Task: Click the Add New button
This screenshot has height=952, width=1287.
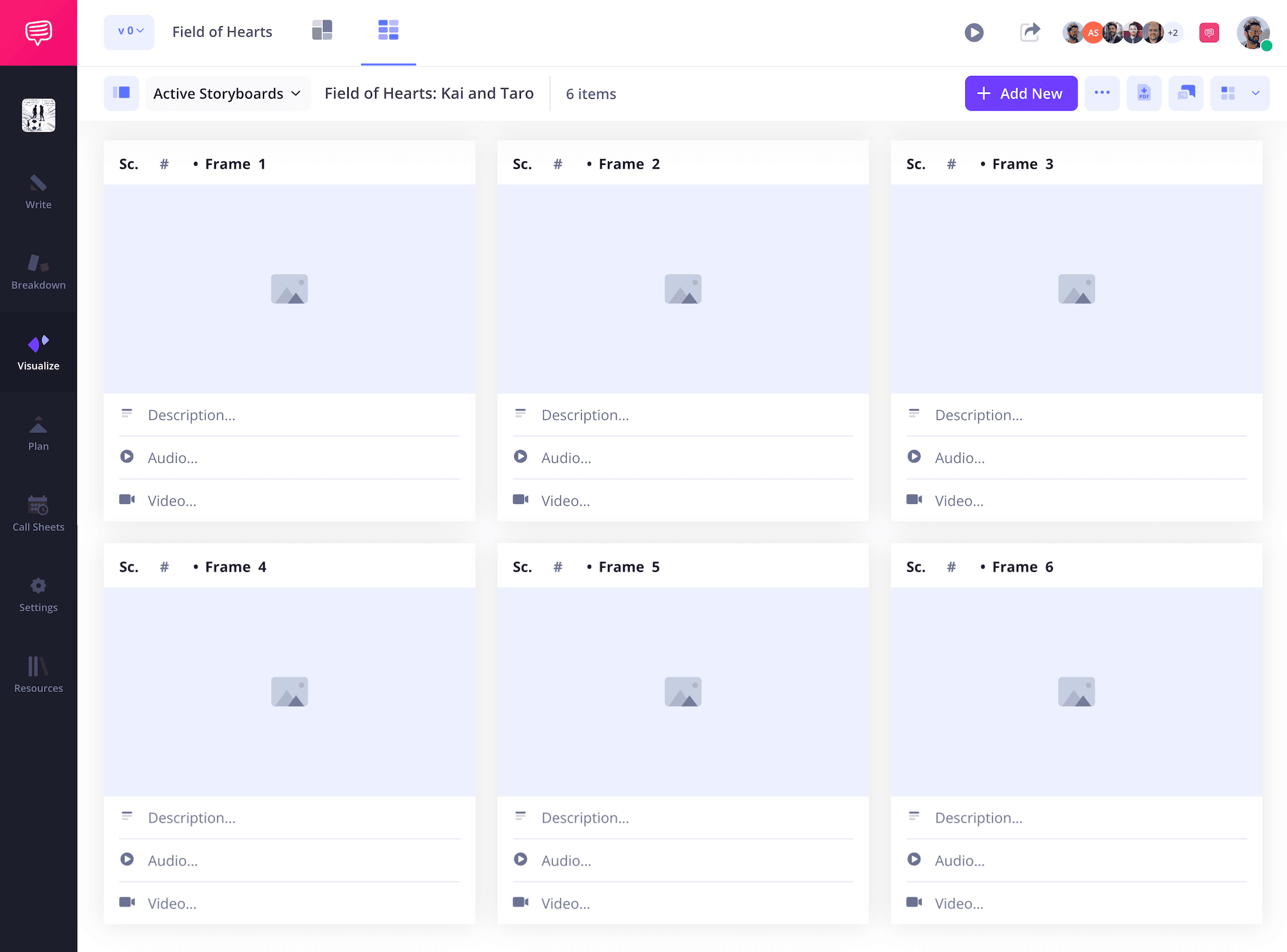Action: pyautogui.click(x=1020, y=93)
